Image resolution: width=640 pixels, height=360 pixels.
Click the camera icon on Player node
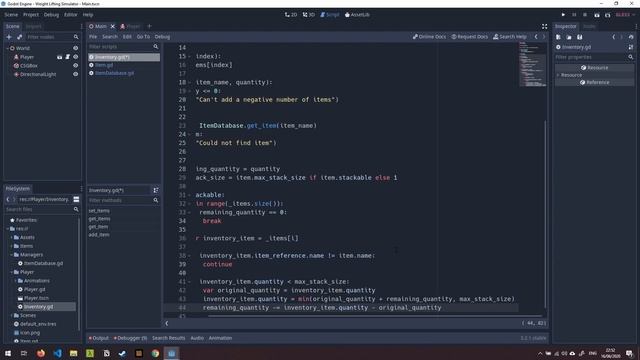[x=60, y=57]
